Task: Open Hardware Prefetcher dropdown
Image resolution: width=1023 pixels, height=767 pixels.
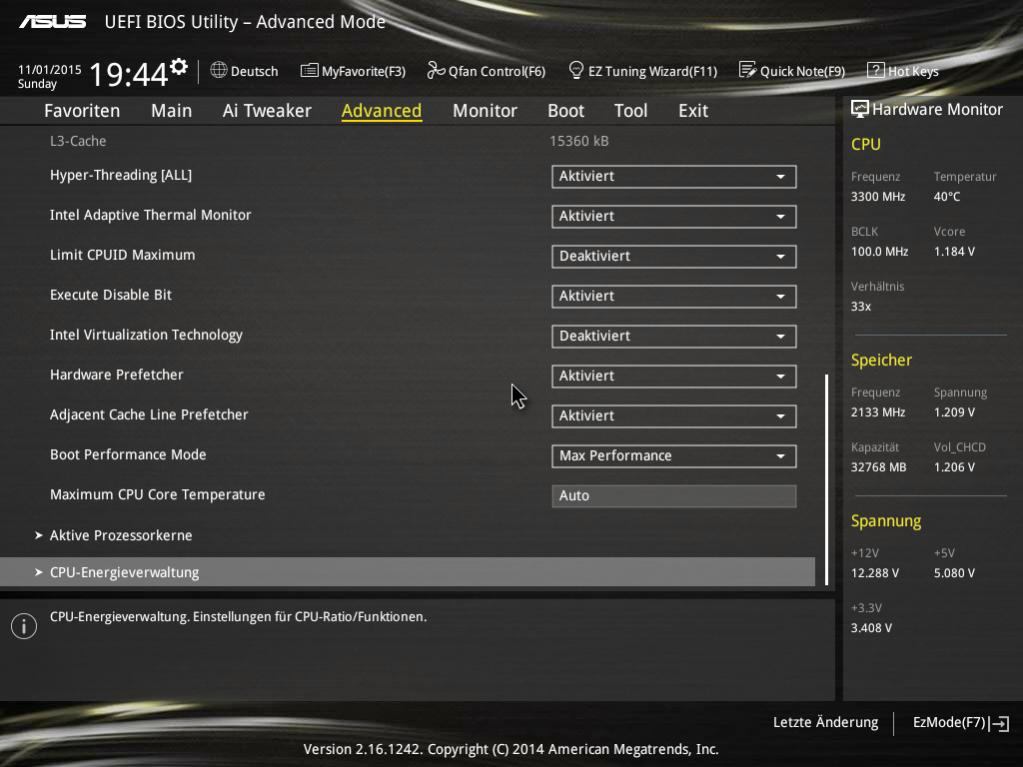Action: 673,376
